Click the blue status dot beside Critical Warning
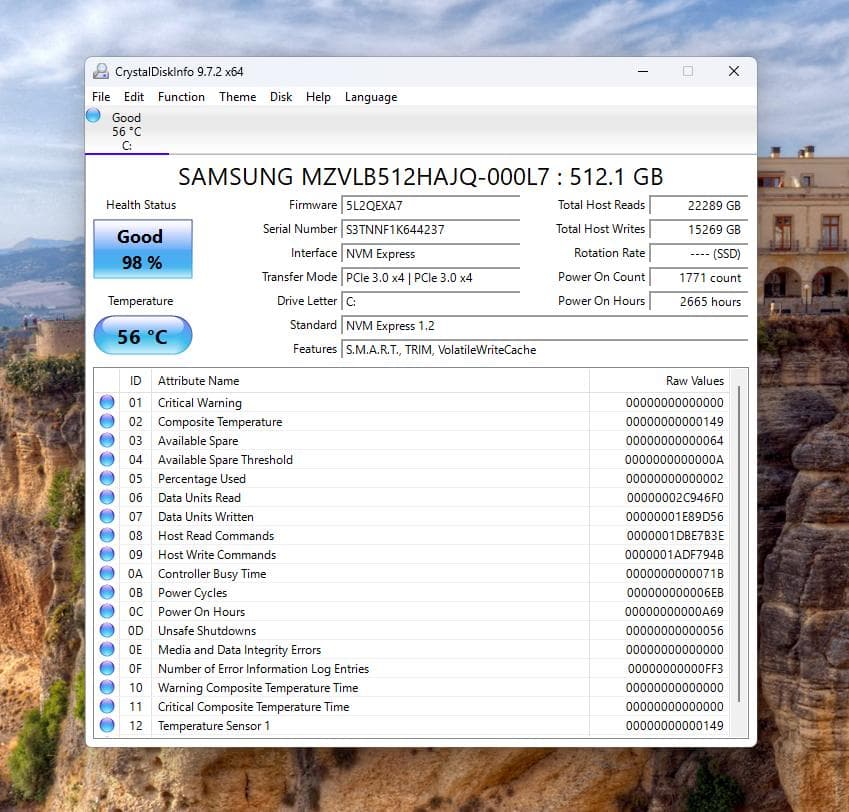 click(108, 402)
